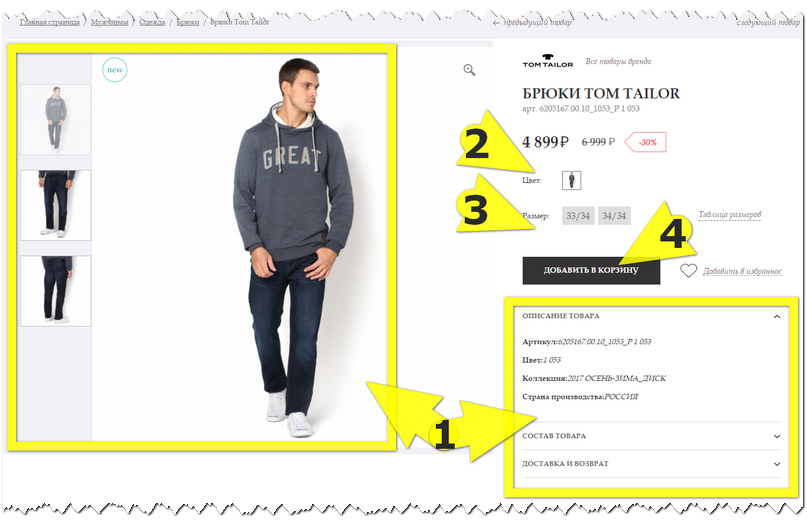This screenshot has width=807, height=524.
Task: Go to 'Главная страница' breadcrumb
Action: point(50,22)
